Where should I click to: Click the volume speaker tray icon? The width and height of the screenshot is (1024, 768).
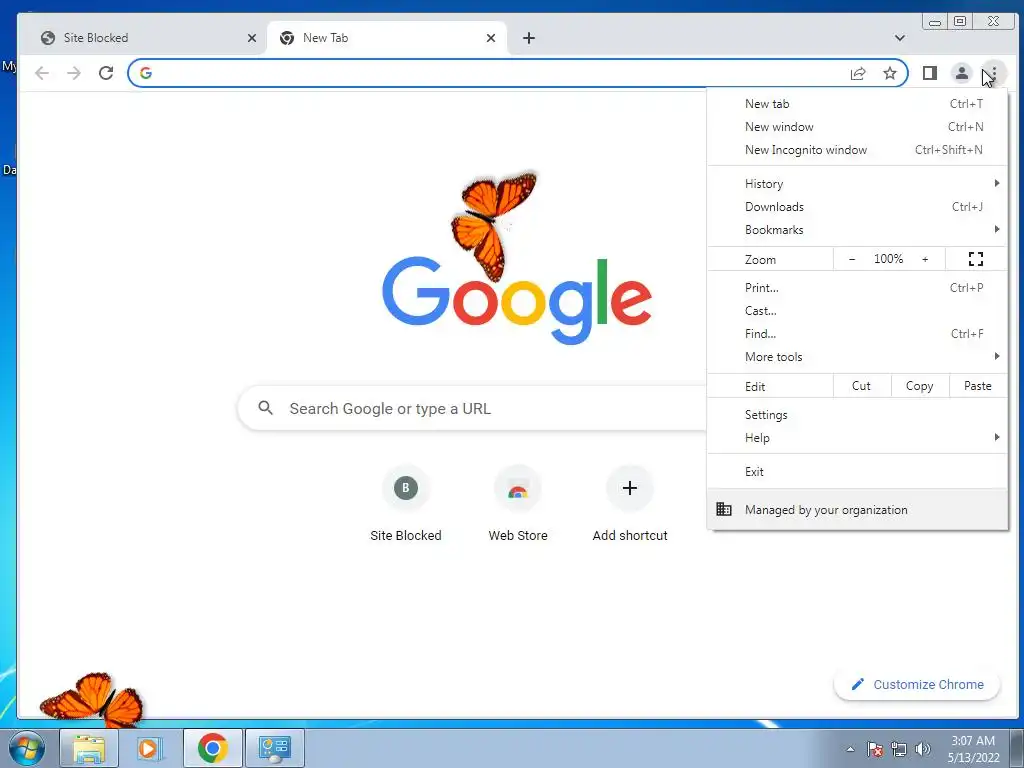[x=923, y=749]
